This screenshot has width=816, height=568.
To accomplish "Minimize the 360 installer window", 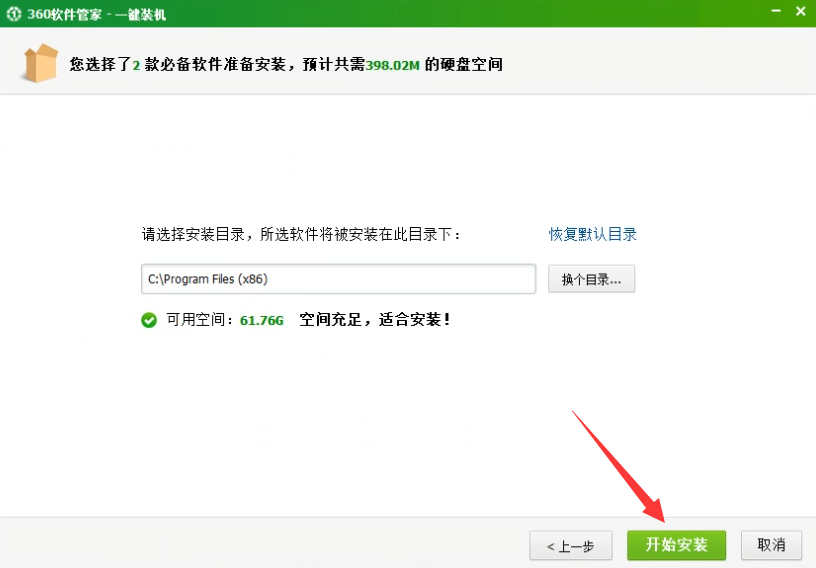I will [x=775, y=12].
